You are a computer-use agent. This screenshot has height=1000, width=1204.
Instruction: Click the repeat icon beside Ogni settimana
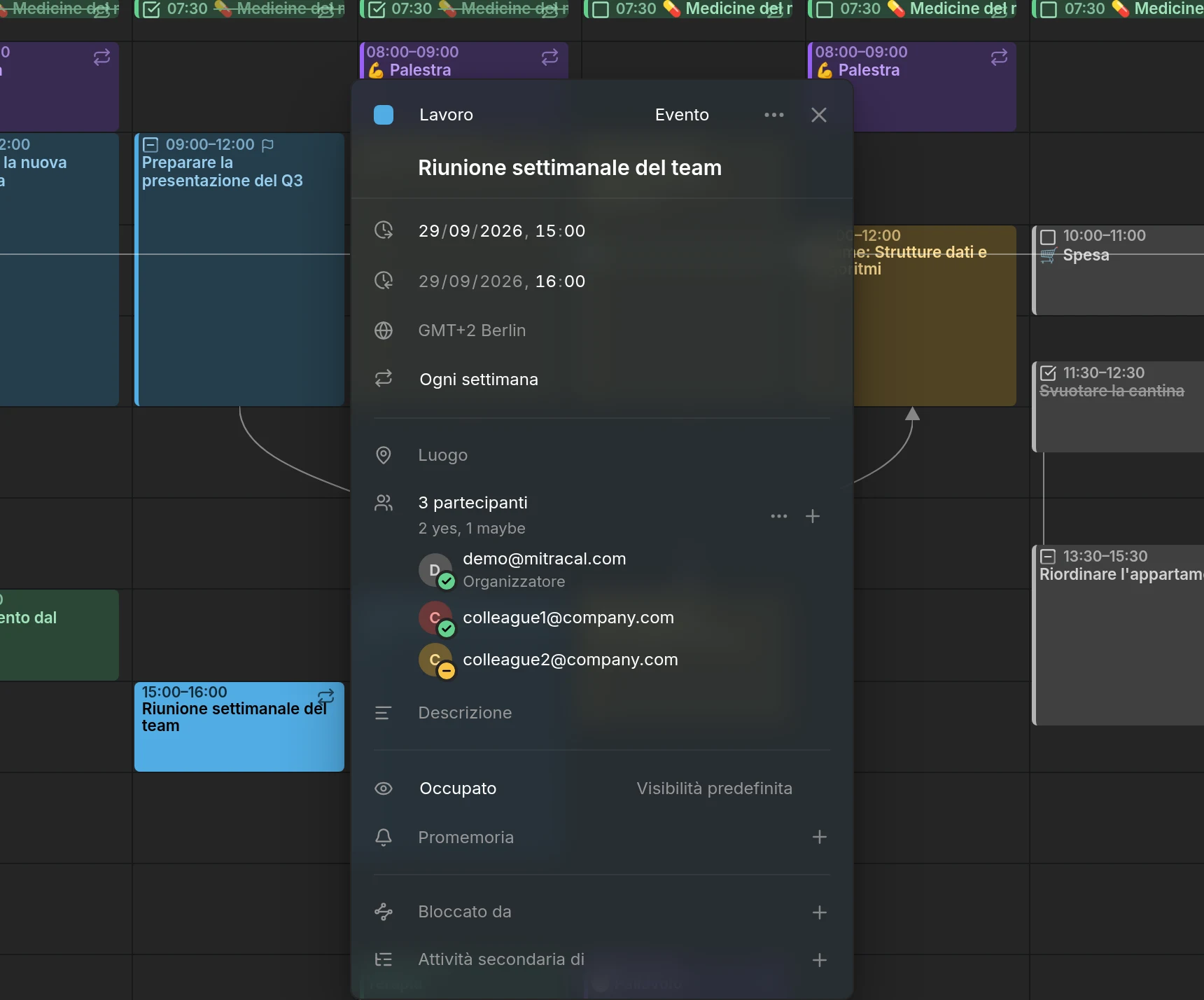point(384,379)
